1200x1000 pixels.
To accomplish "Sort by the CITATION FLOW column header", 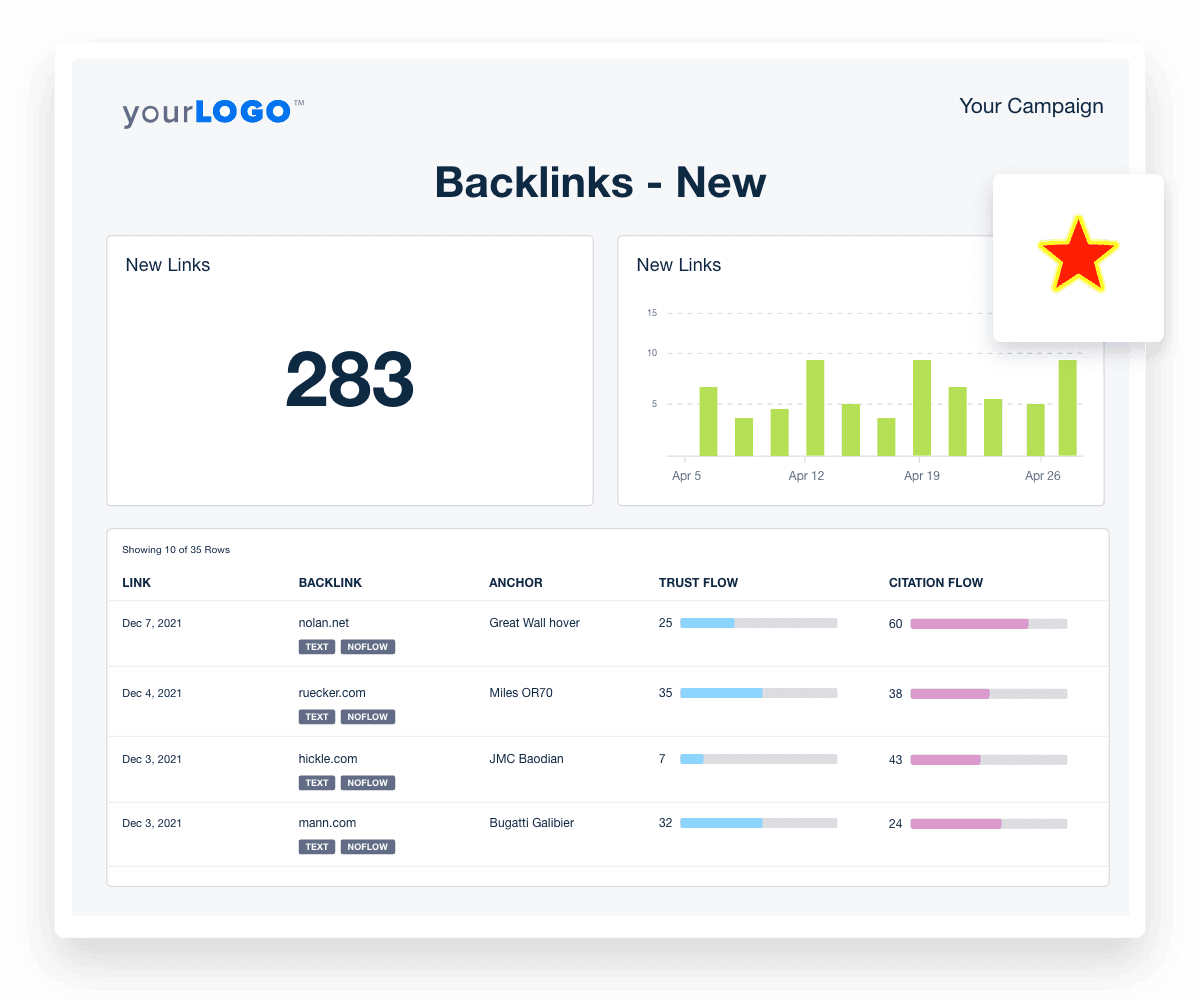I will [x=935, y=582].
